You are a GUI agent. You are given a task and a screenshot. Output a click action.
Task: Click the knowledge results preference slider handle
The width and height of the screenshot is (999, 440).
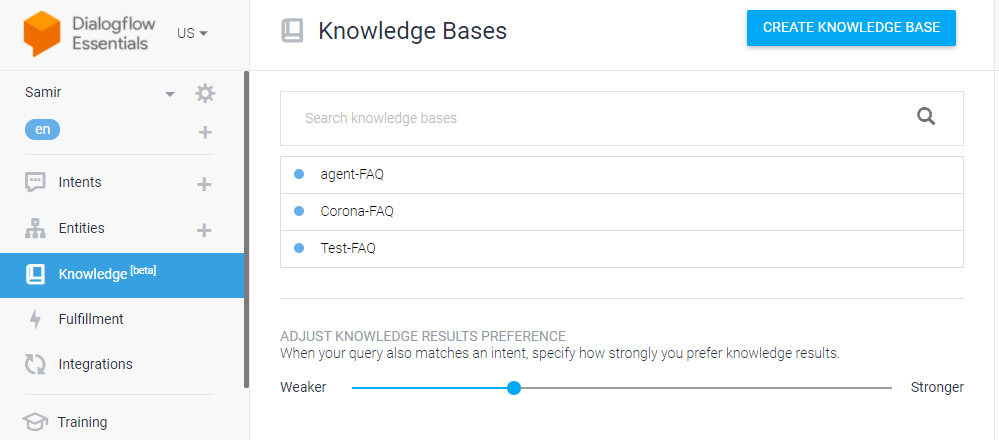[x=514, y=388]
